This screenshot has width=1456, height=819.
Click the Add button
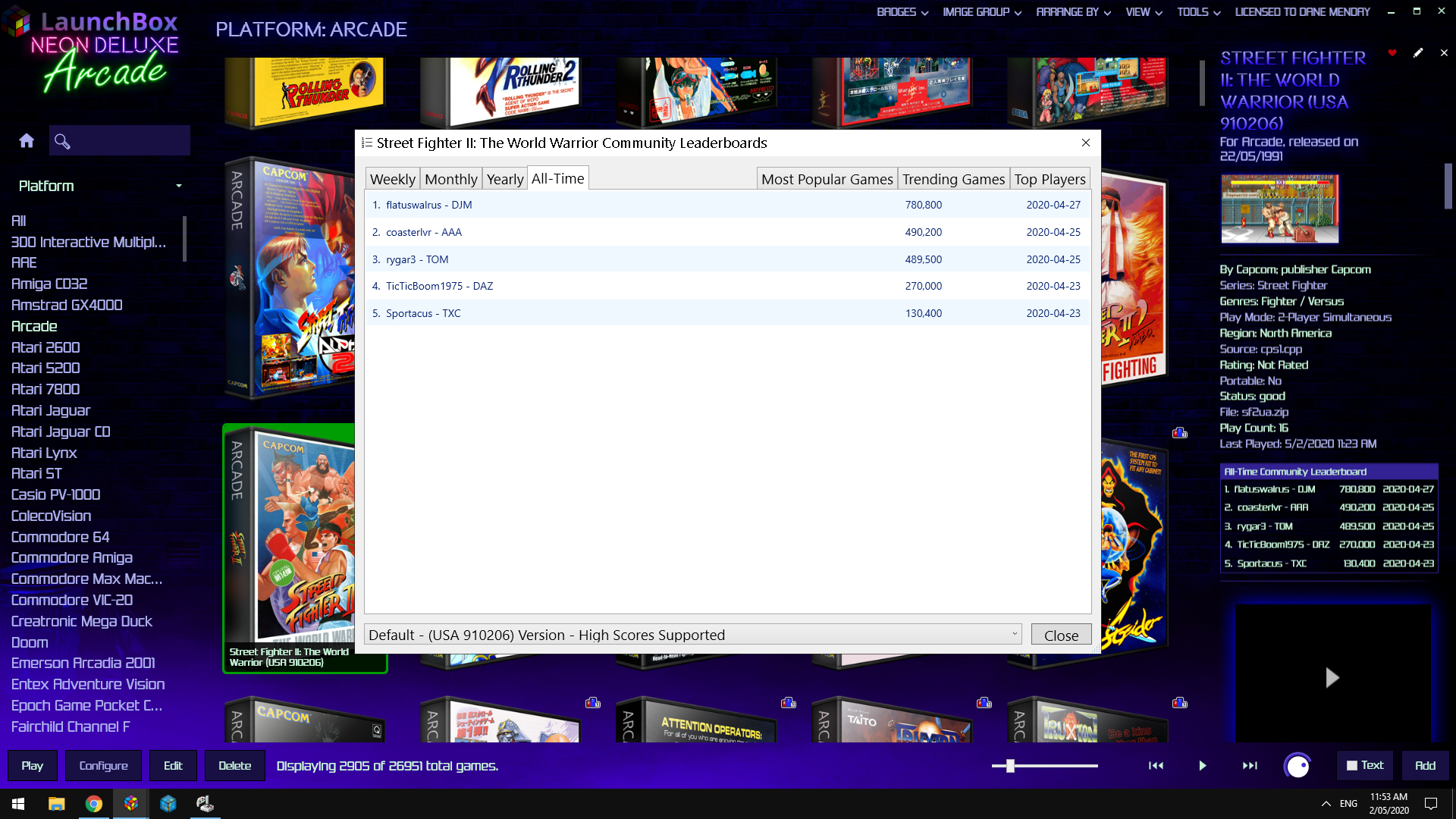[1425, 766]
